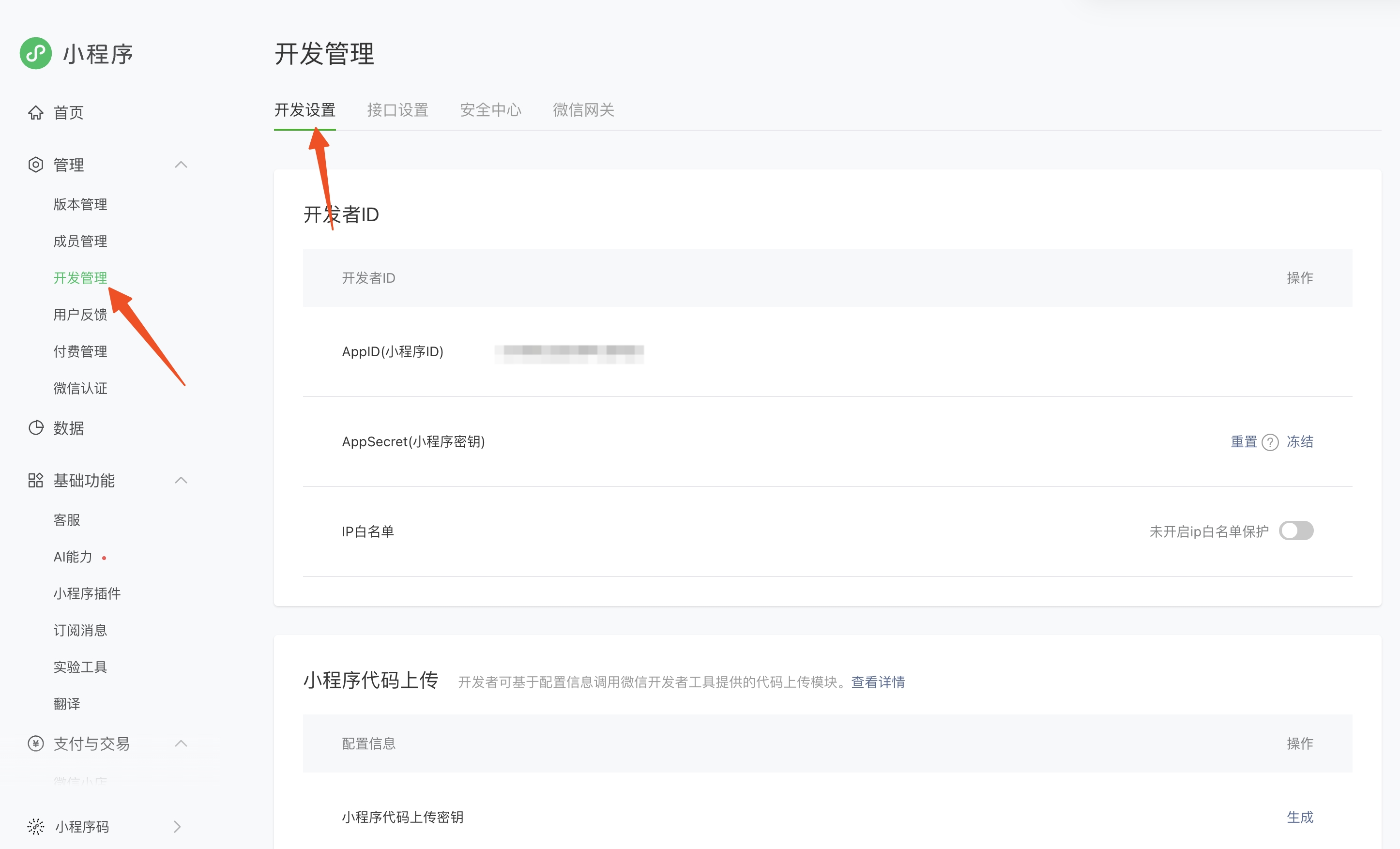
Task: Expand the 小程序码 sidebar entry arrow
Action: tap(177, 826)
